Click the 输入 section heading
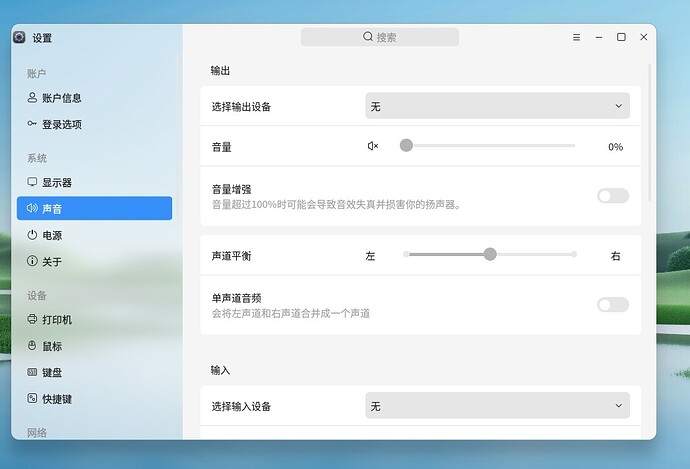 point(220,370)
